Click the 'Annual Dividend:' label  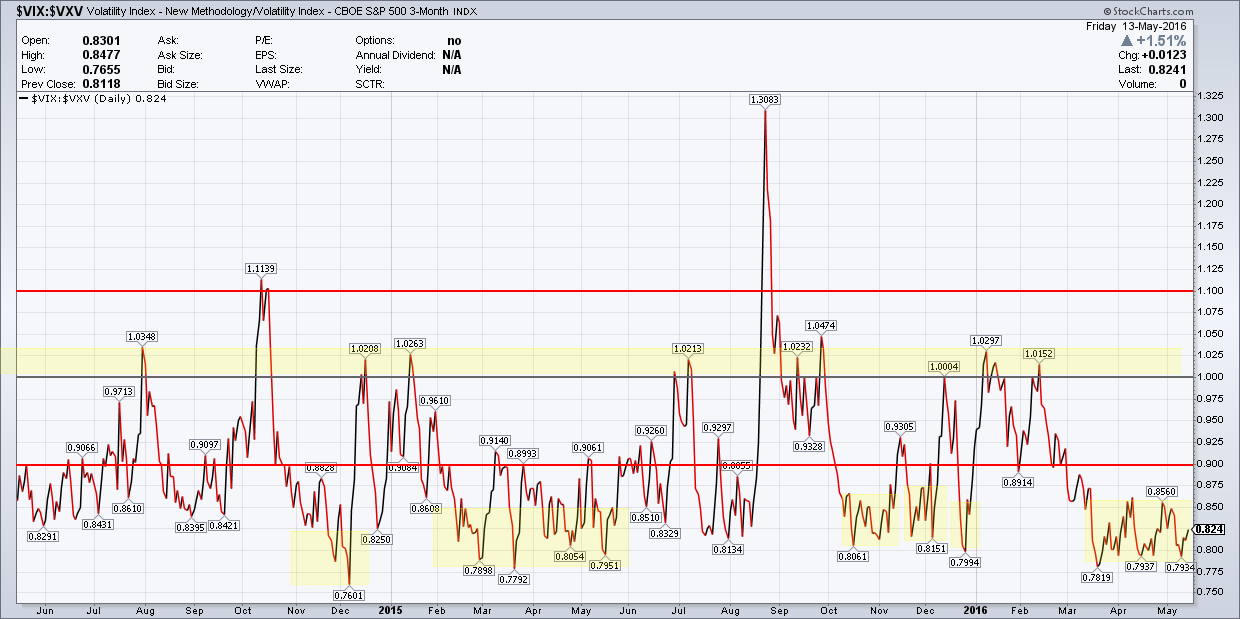click(x=395, y=55)
